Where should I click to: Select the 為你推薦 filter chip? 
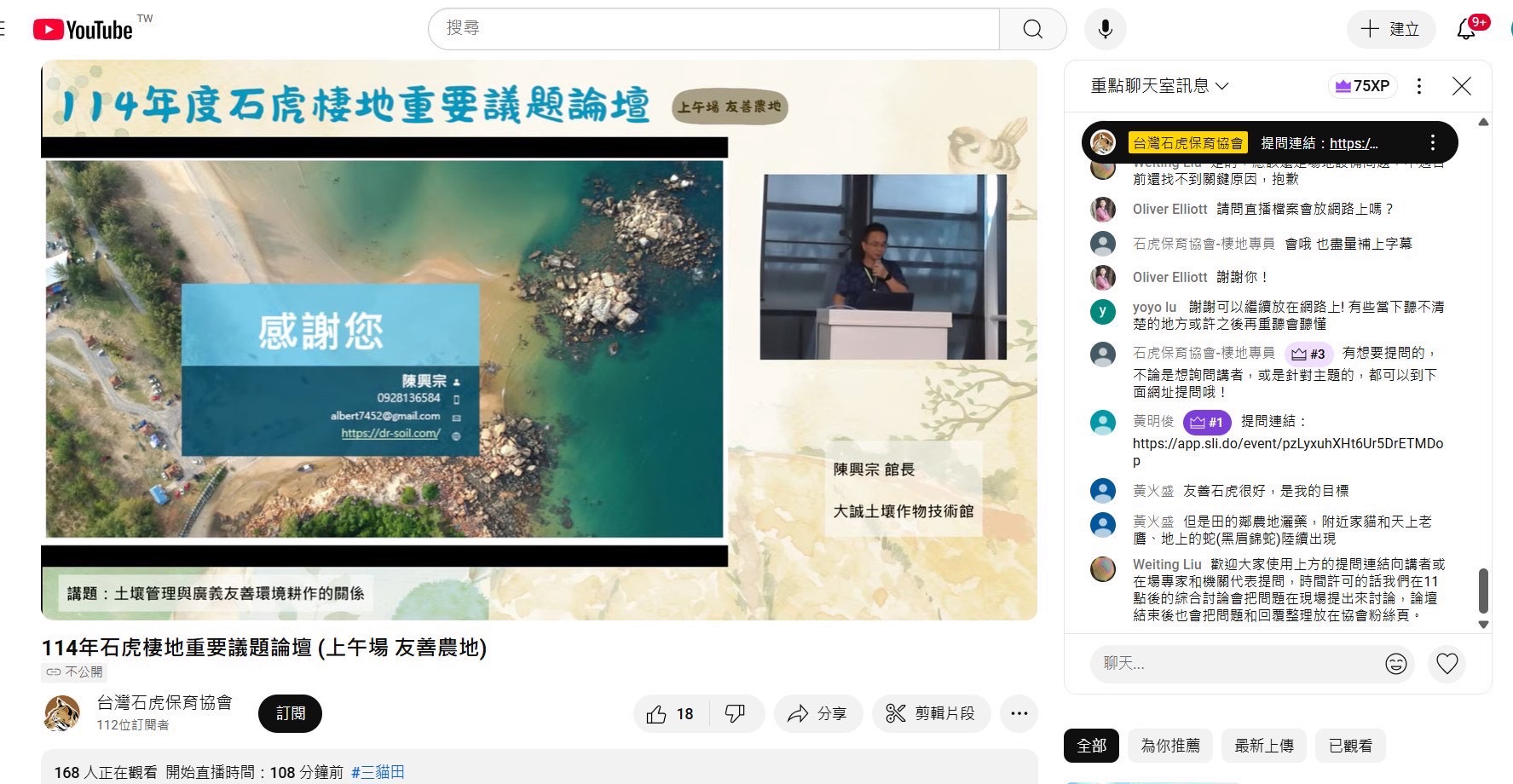coord(1169,746)
